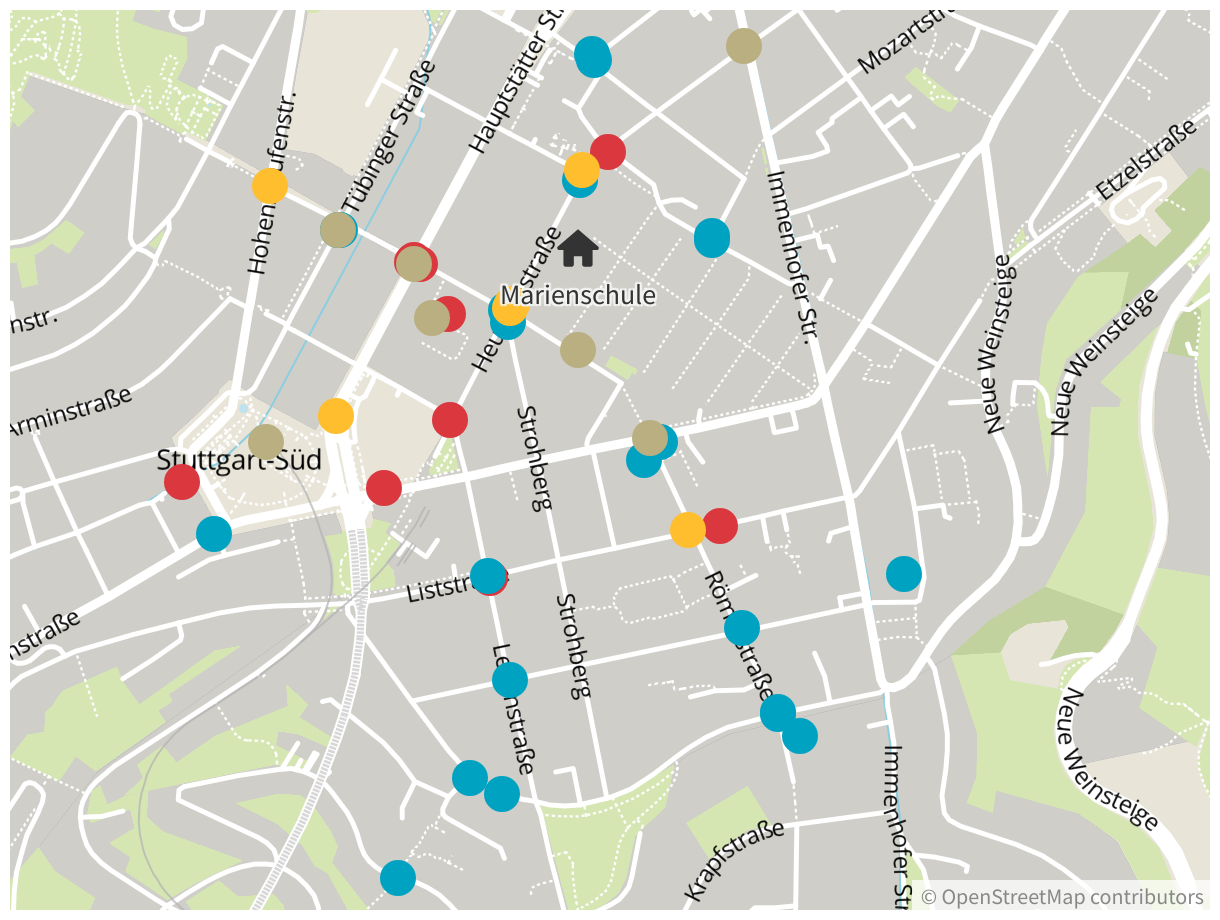Click the tan marker at top of Immenhofer Str.
Screen dimensions: 1220x920
pyautogui.click(x=743, y=46)
